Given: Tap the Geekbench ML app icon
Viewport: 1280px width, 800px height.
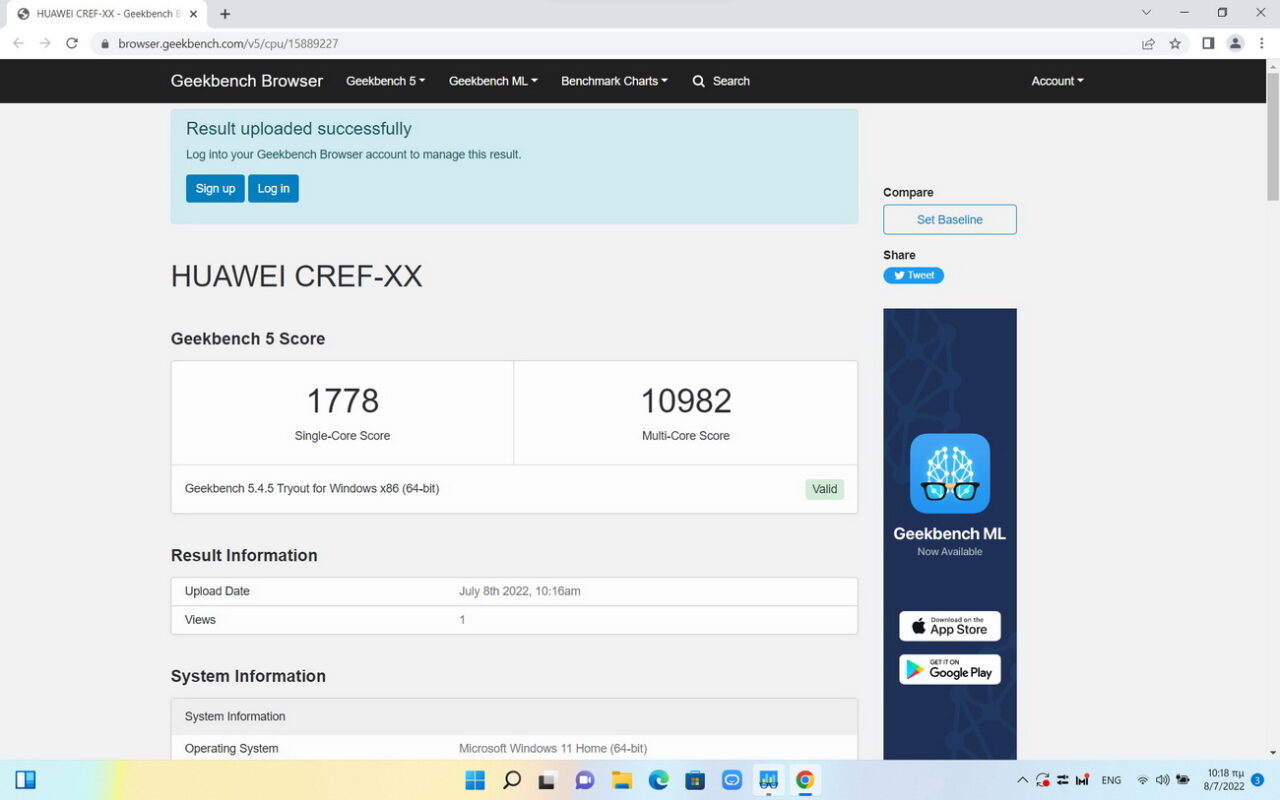Looking at the screenshot, I should (x=949, y=473).
